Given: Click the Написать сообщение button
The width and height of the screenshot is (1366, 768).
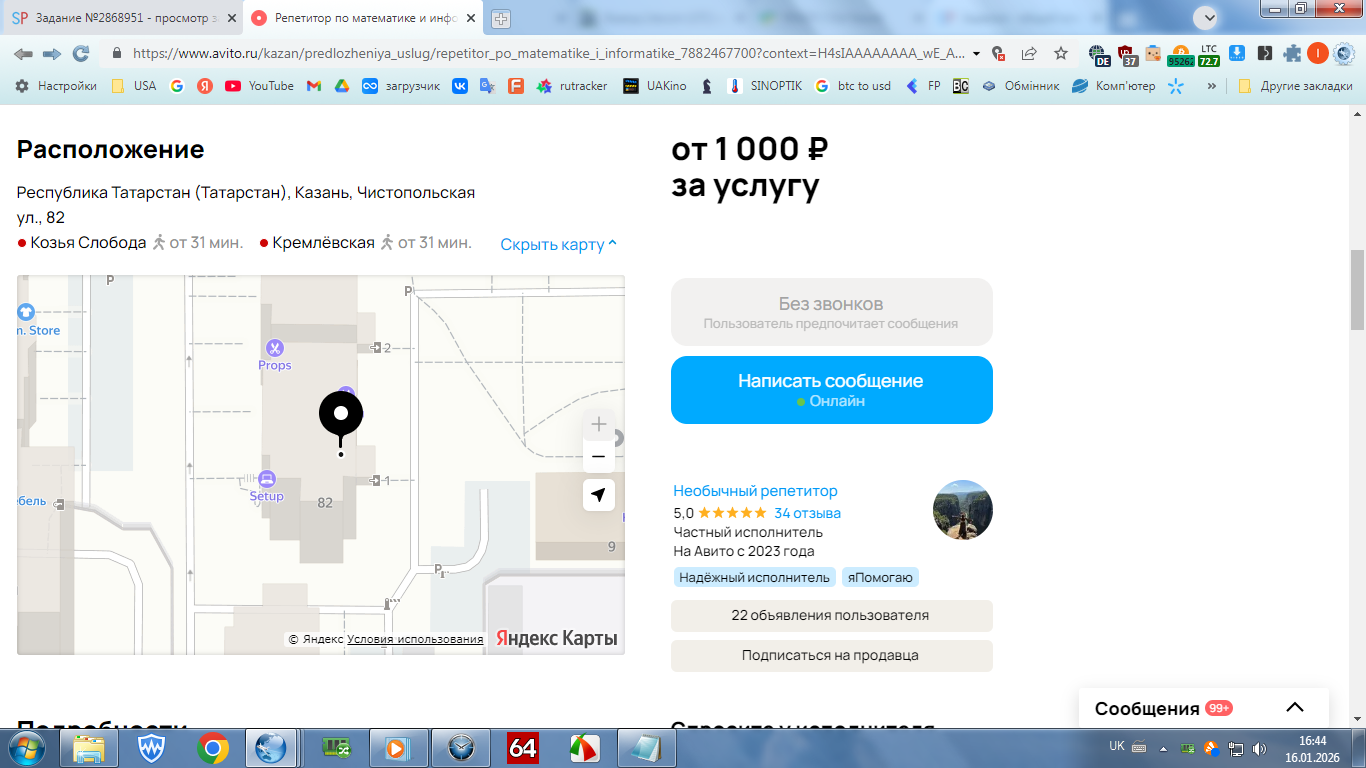Looking at the screenshot, I should pos(831,390).
